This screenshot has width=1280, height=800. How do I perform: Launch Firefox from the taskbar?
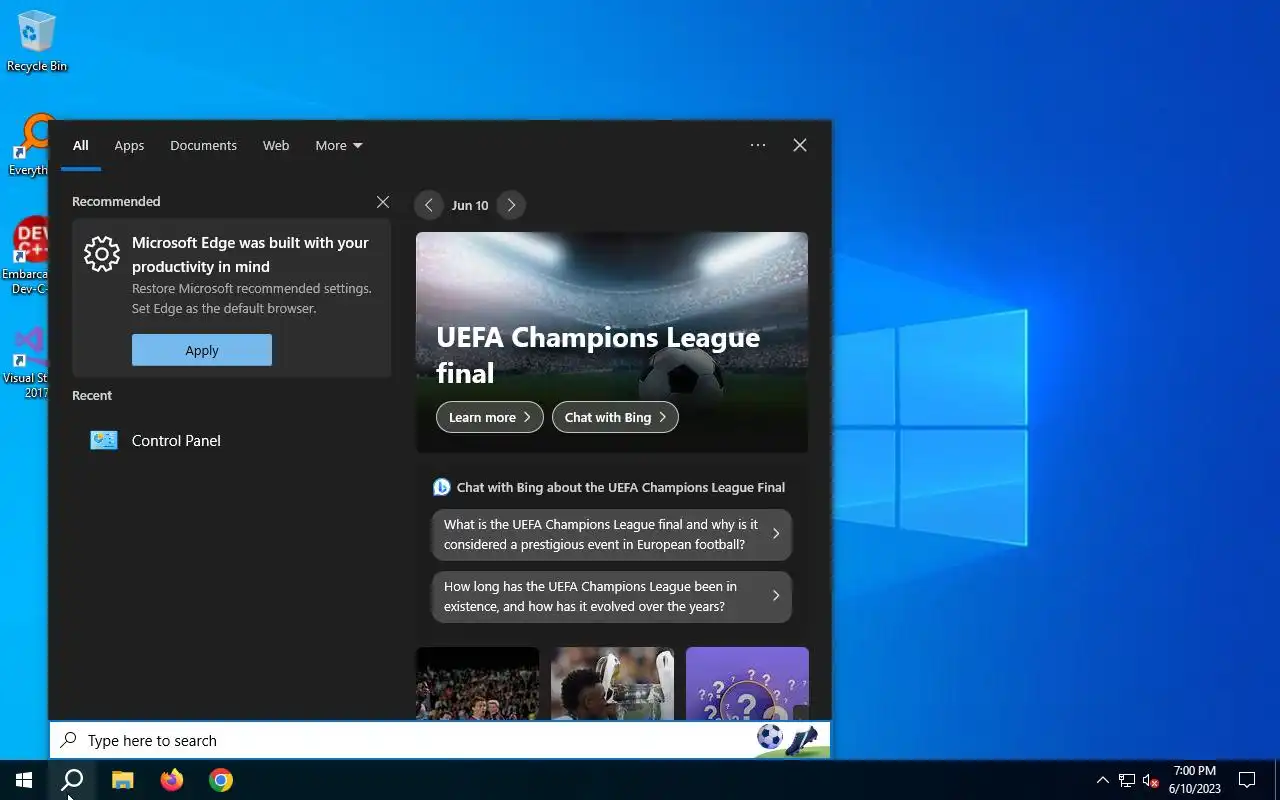point(172,780)
